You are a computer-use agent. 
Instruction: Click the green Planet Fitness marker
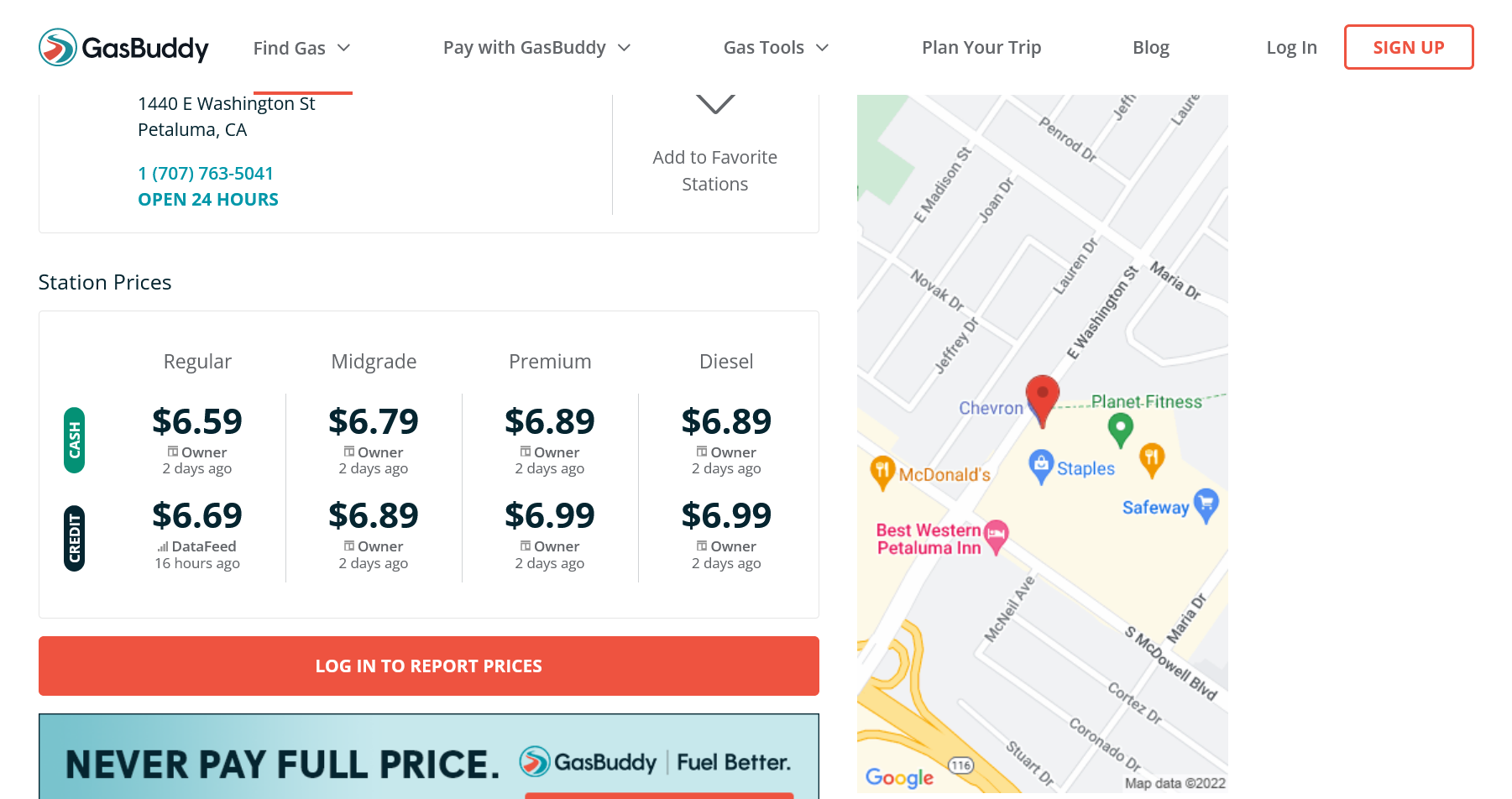(x=1120, y=429)
